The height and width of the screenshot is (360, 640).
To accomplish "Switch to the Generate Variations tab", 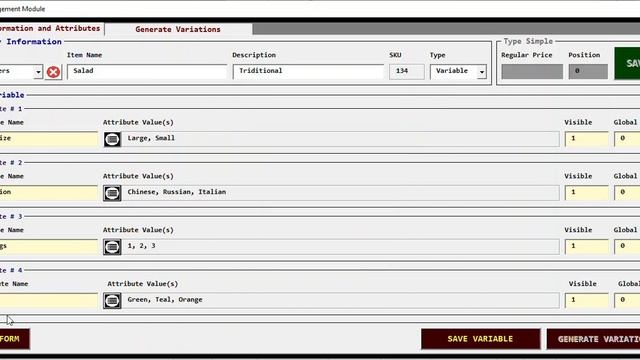I will [178, 29].
